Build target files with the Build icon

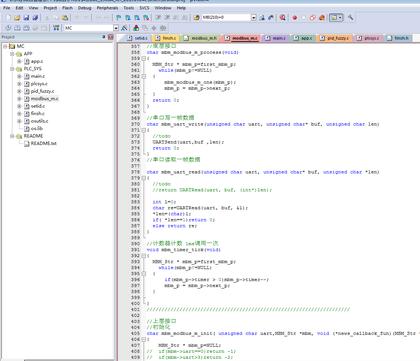[17, 28]
